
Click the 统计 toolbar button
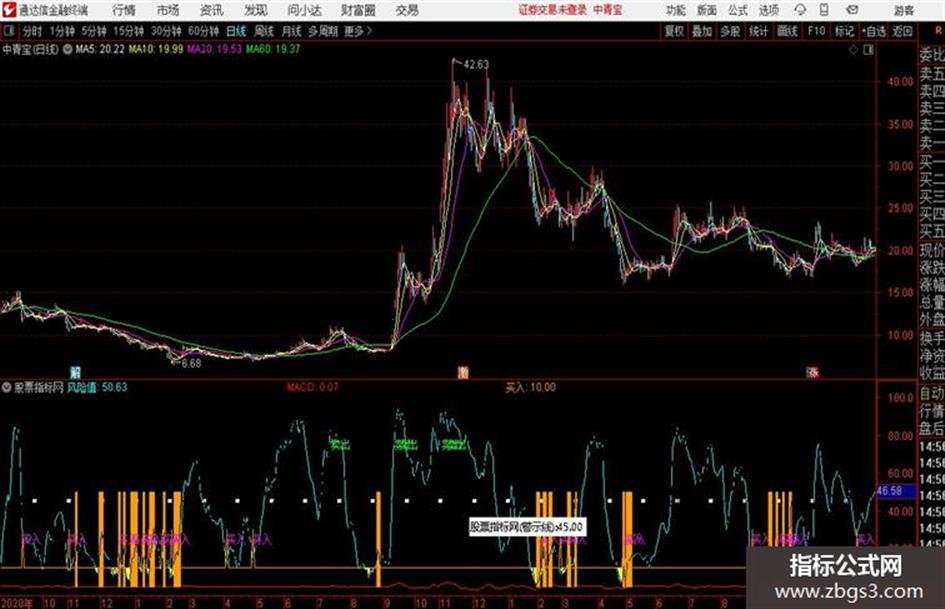[758, 31]
